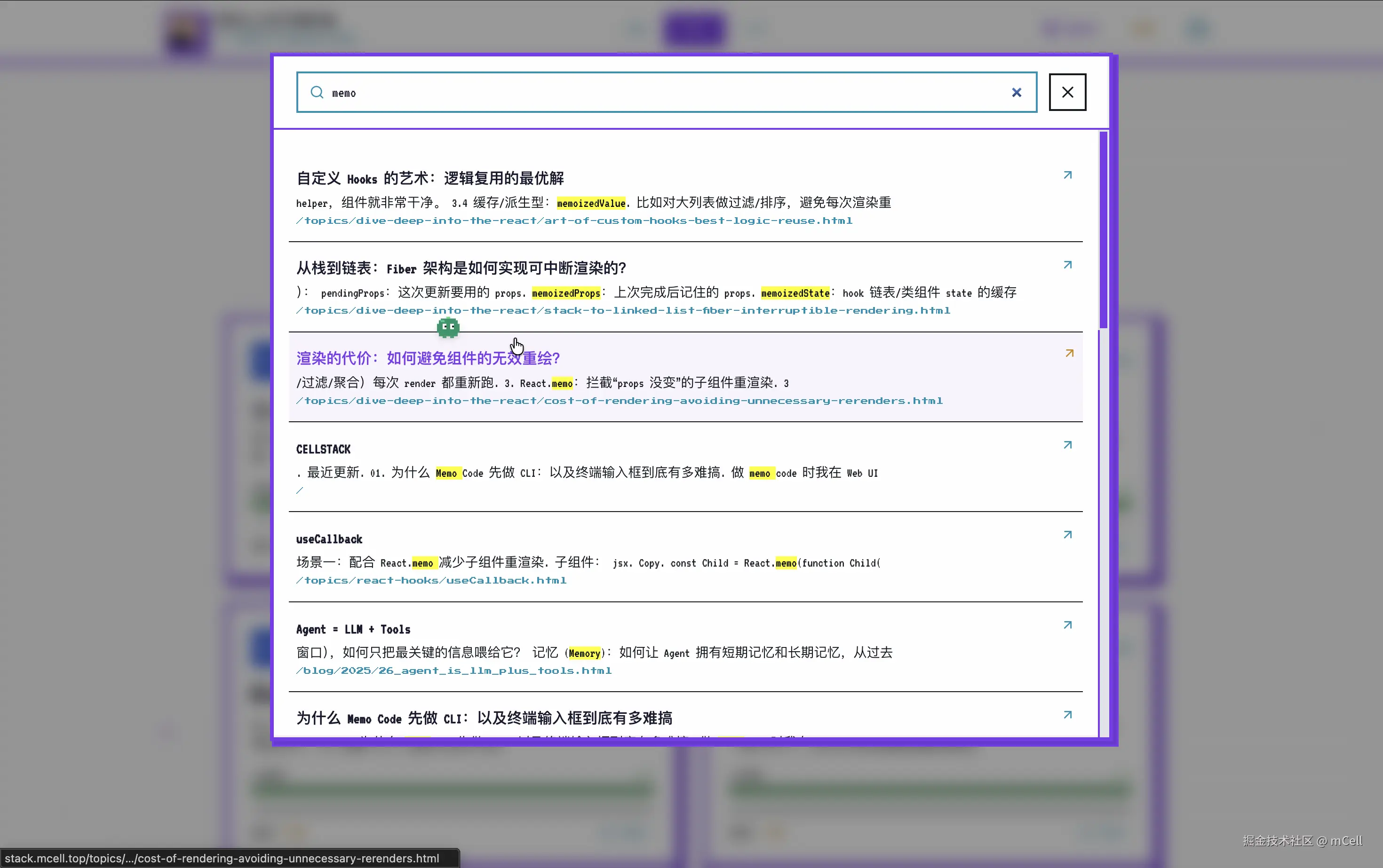Clear the search field with the X icon

click(1016, 93)
